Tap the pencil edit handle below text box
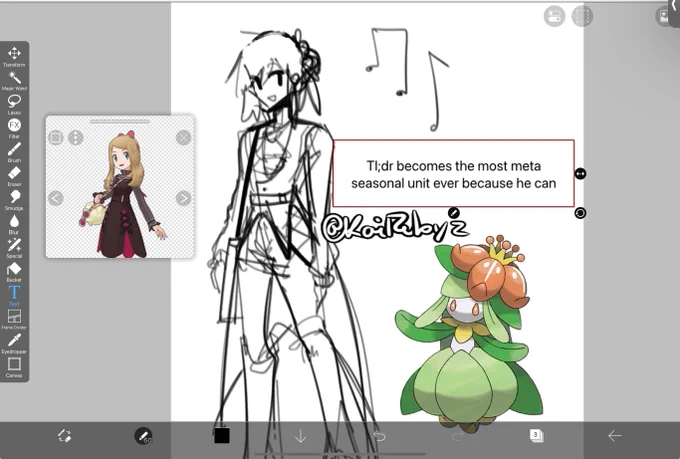The image size is (680, 459). click(x=453, y=213)
